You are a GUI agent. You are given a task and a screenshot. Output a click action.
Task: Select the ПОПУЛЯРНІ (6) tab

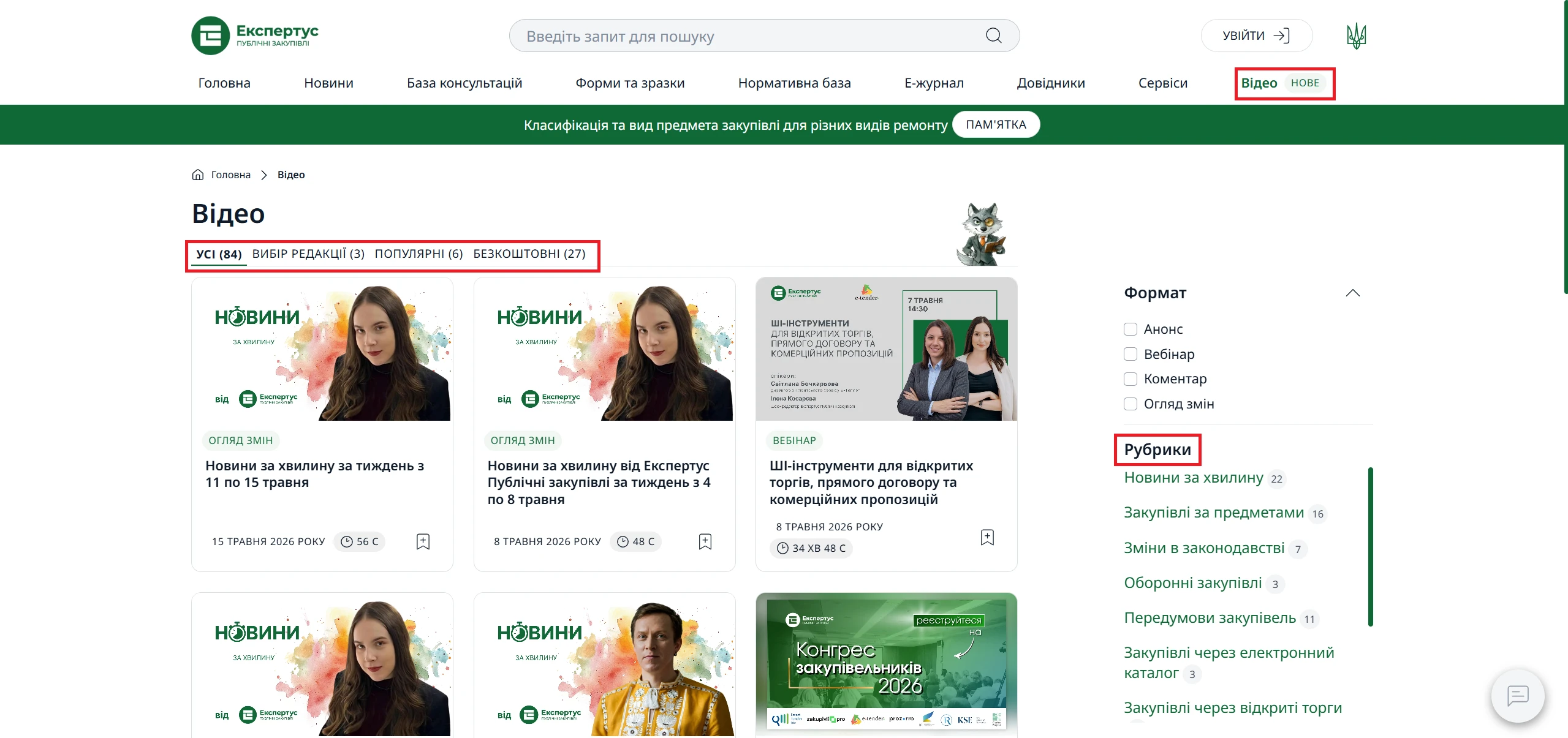click(419, 254)
